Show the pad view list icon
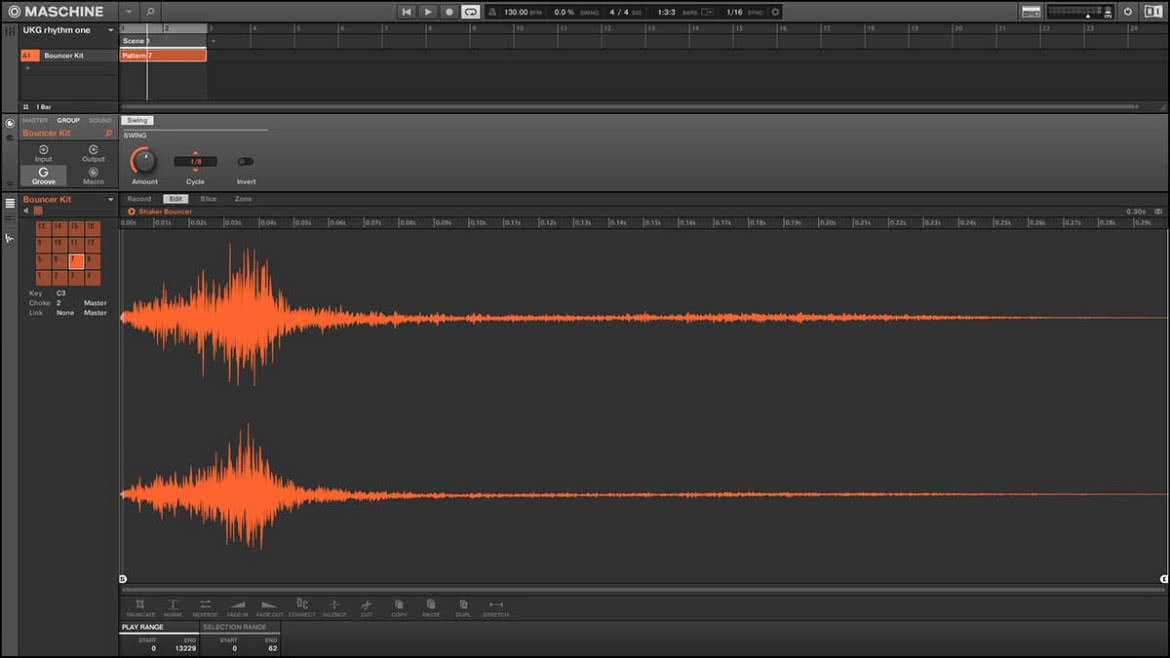Image resolution: width=1170 pixels, height=658 pixels. (x=10, y=203)
